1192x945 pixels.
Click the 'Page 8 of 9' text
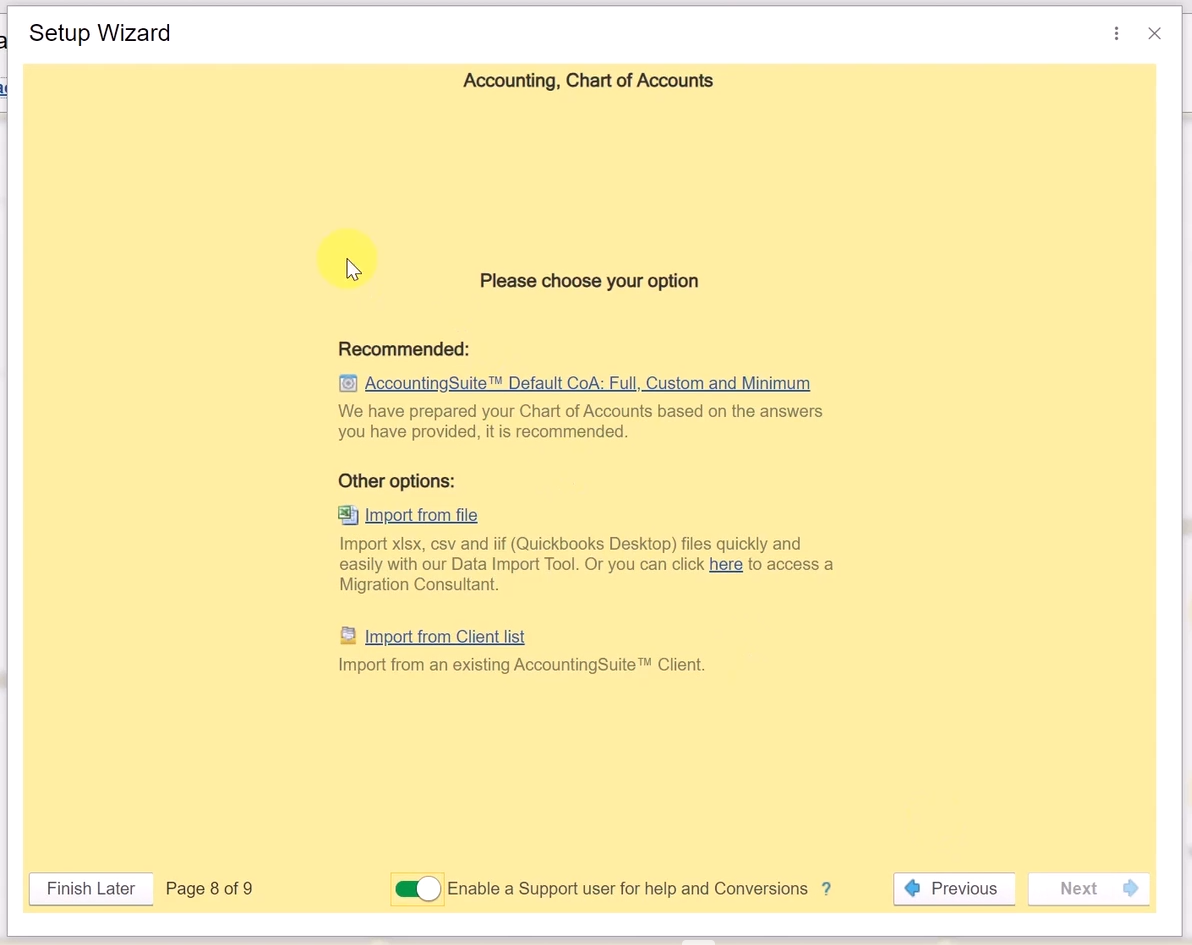tap(209, 889)
